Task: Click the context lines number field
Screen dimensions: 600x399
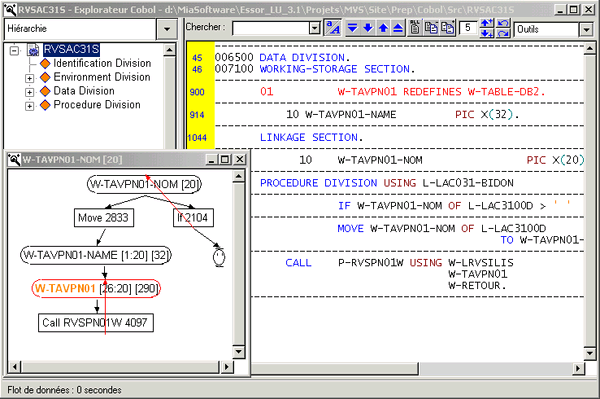Action: (x=468, y=28)
